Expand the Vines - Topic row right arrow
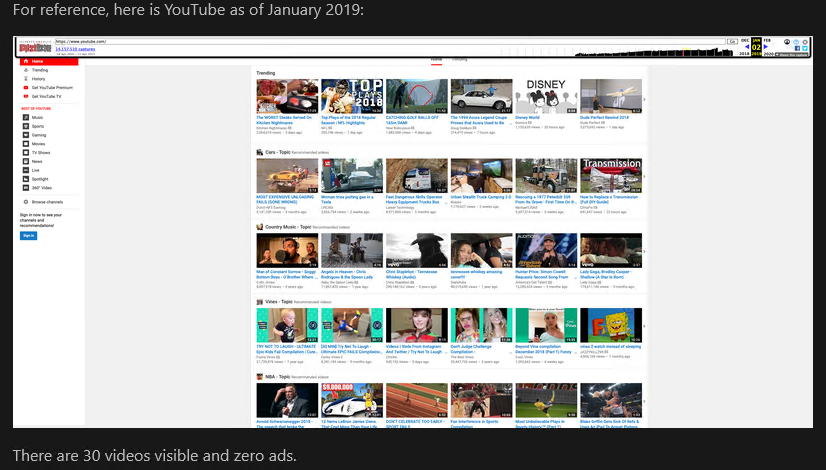The width and height of the screenshot is (826, 470). coord(644,326)
